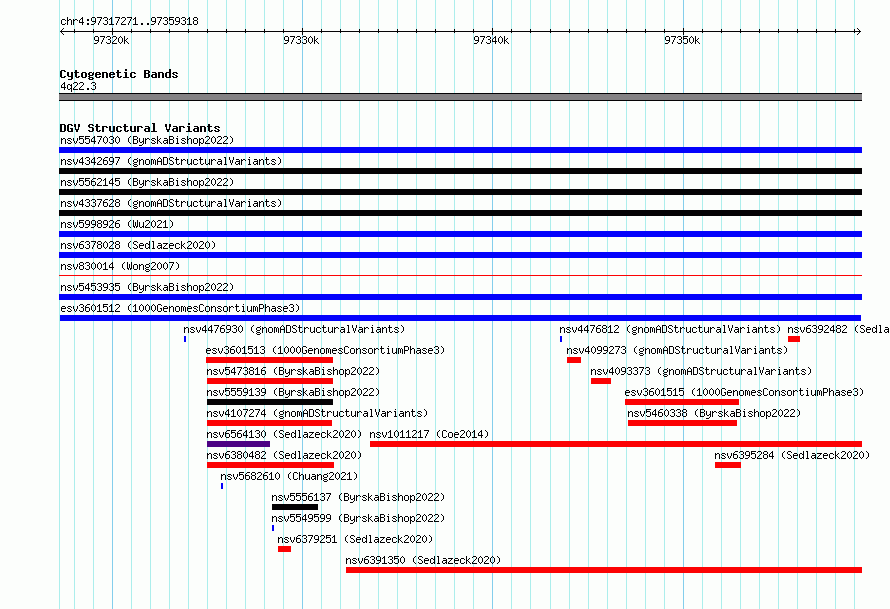Select the short red bar under nsv4099273
The image size is (890, 609).
point(574,360)
